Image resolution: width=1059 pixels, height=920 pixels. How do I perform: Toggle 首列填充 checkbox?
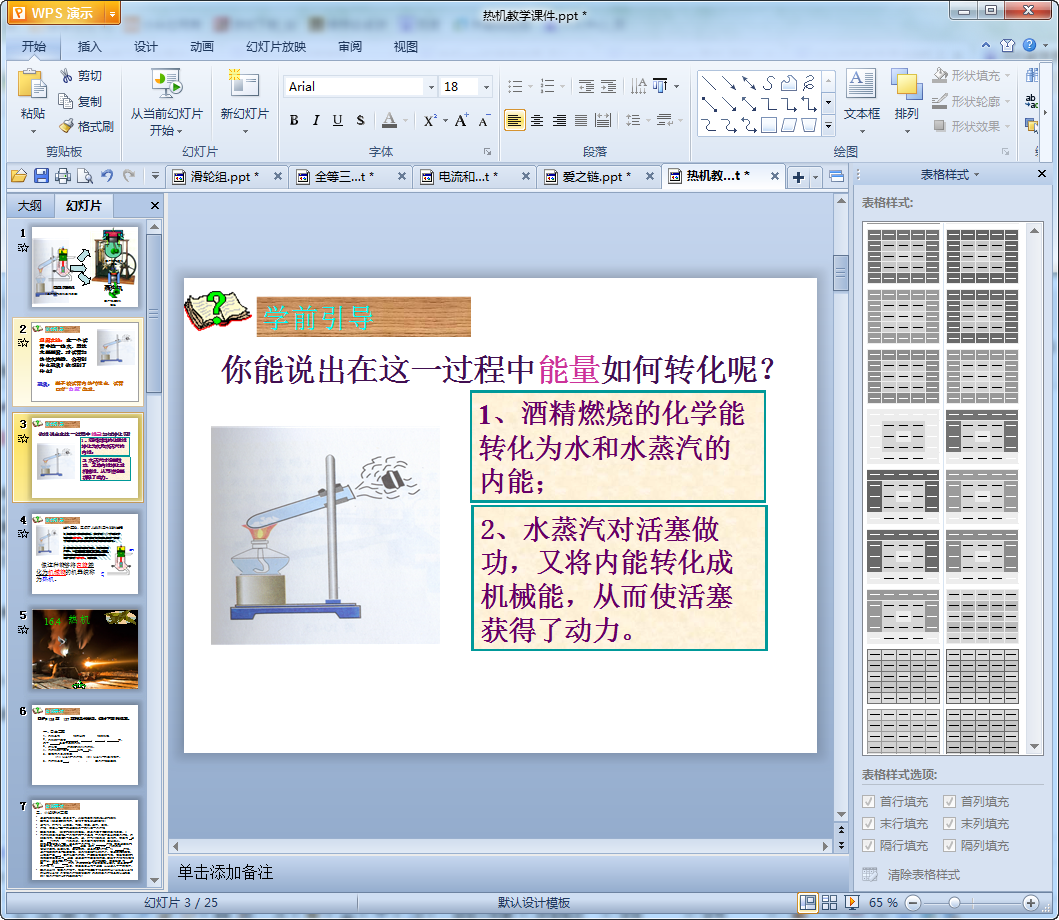pos(950,801)
